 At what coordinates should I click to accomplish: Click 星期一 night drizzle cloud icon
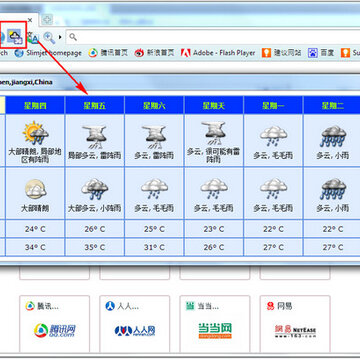tap(273, 189)
